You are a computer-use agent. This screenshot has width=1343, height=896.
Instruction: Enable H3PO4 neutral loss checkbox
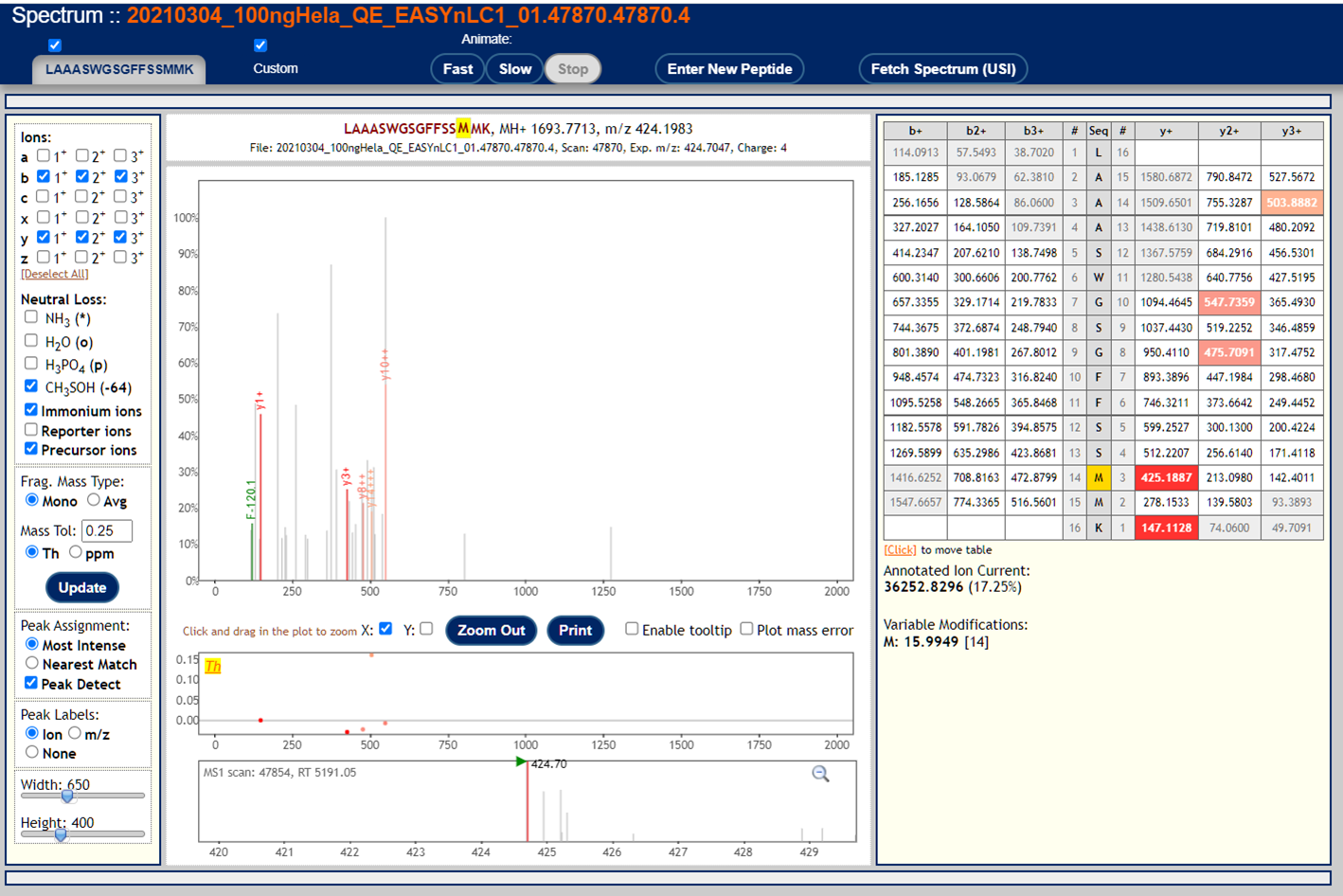(x=31, y=363)
